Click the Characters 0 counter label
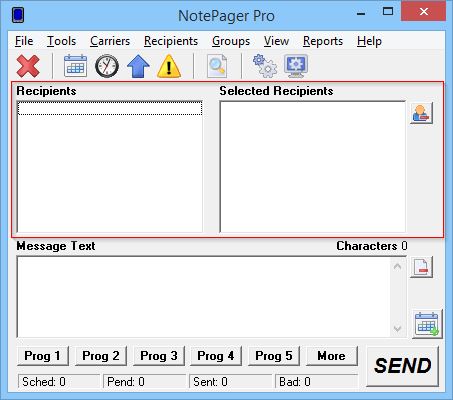453x400 pixels. (x=372, y=246)
